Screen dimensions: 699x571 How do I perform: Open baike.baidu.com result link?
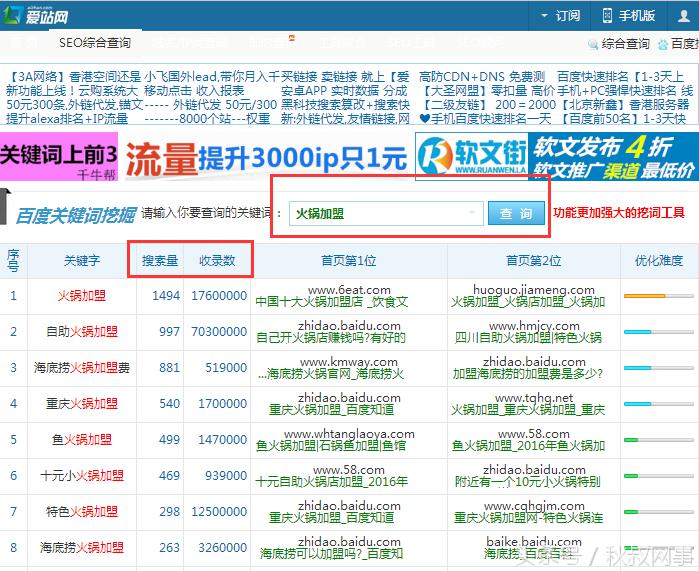[x=534, y=542]
